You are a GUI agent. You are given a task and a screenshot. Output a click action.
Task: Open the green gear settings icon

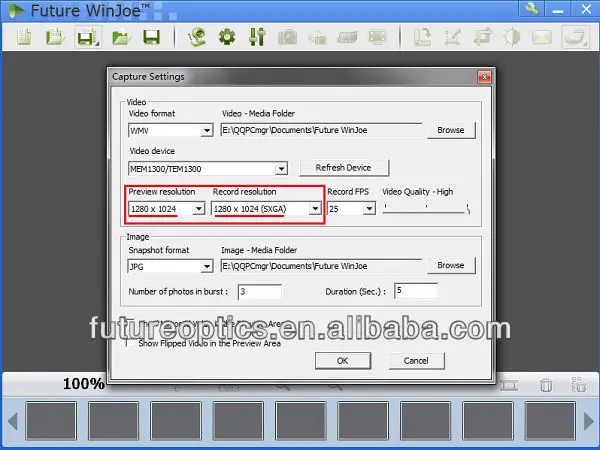click(x=227, y=37)
